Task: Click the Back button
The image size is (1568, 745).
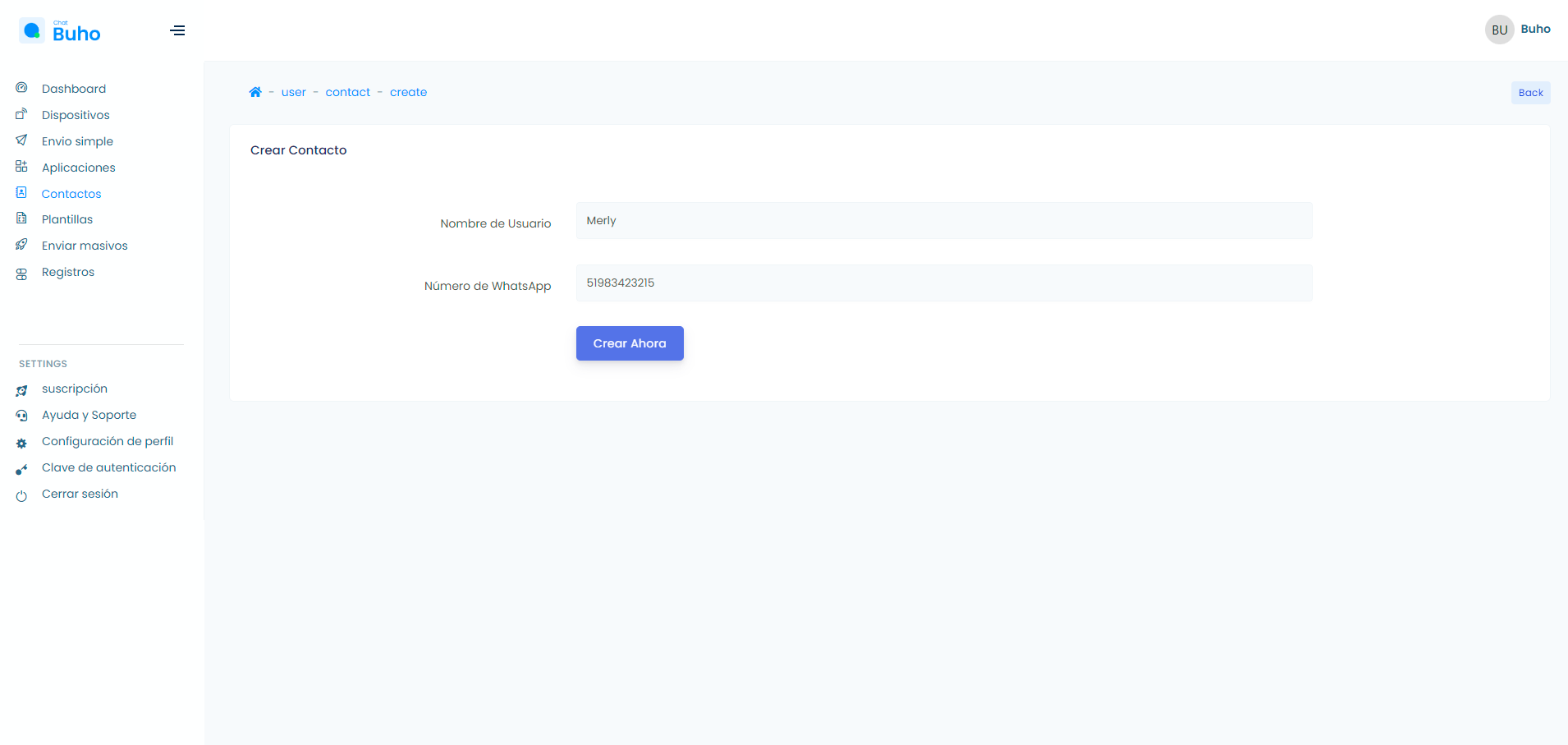Action: coord(1530,93)
